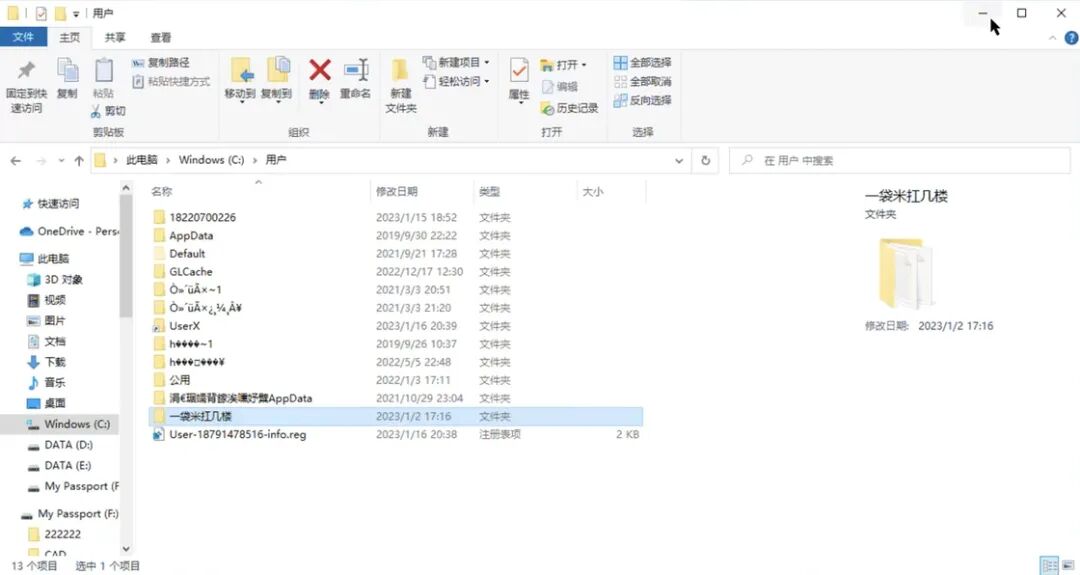Switch to the 查看 (View) tab
The image size is (1080, 575).
tap(160, 38)
